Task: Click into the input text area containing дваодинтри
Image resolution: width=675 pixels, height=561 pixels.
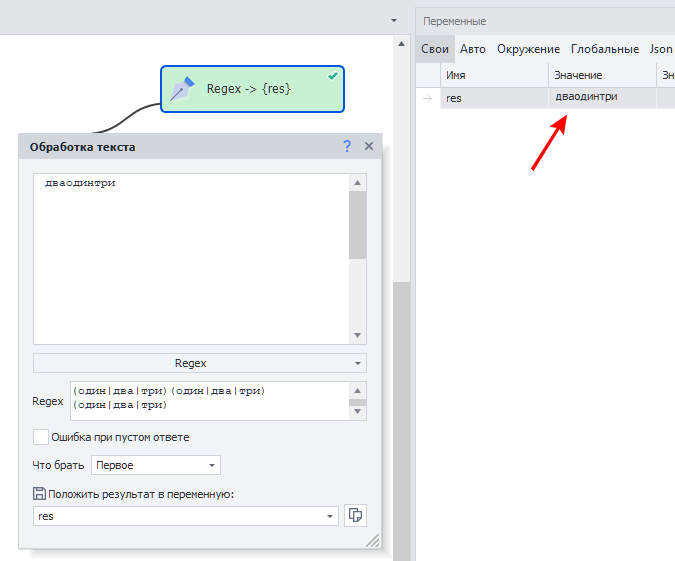Action: (x=191, y=259)
